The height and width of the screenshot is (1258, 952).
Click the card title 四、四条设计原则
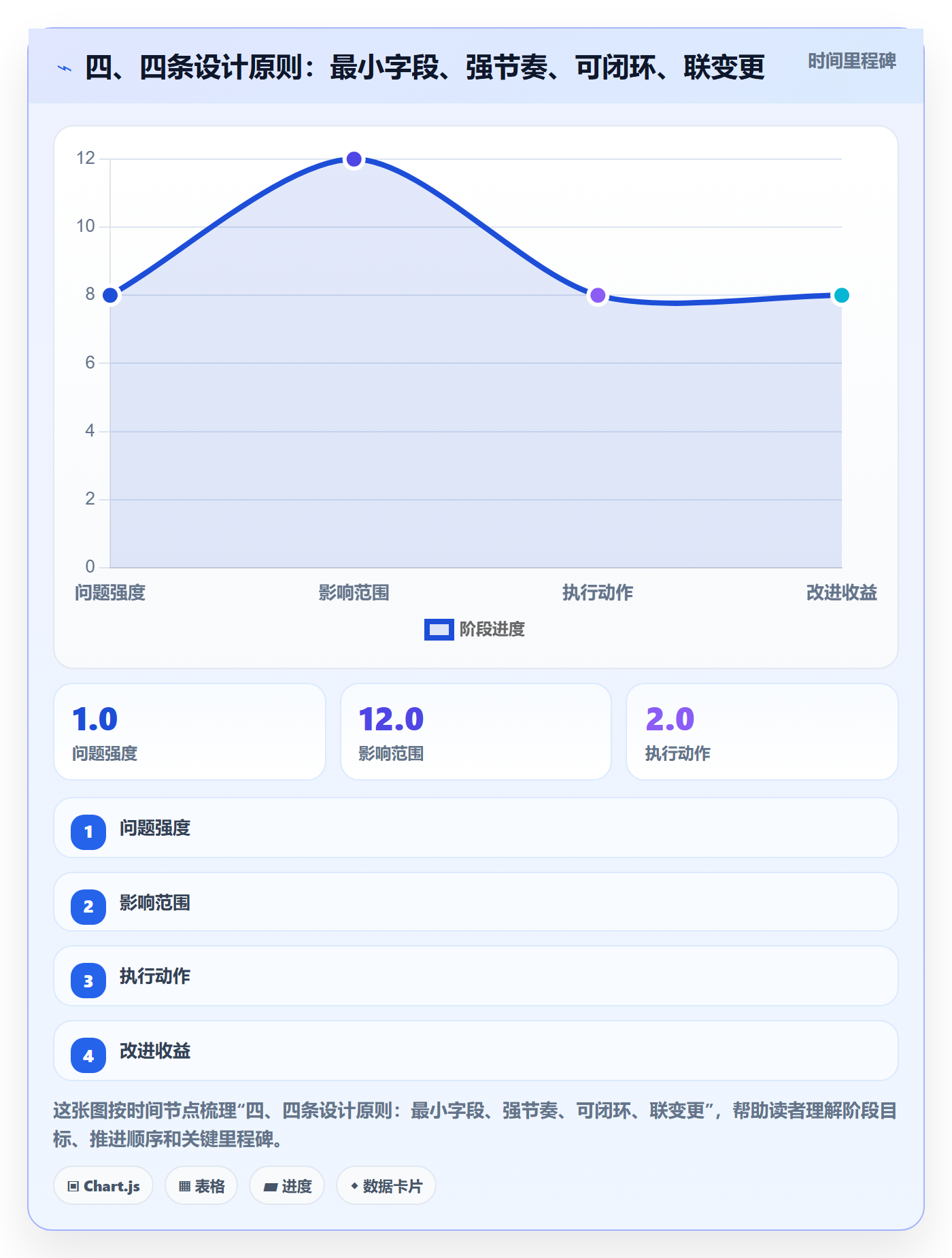coord(425,67)
